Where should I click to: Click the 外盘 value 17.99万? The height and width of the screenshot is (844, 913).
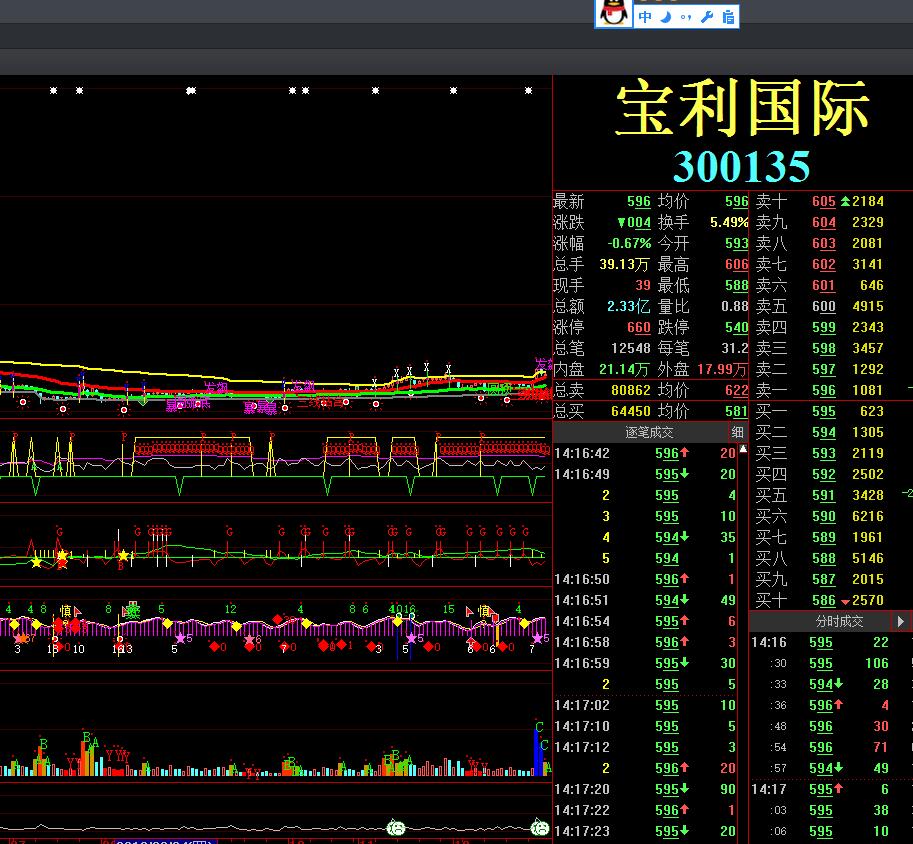[x=722, y=369]
